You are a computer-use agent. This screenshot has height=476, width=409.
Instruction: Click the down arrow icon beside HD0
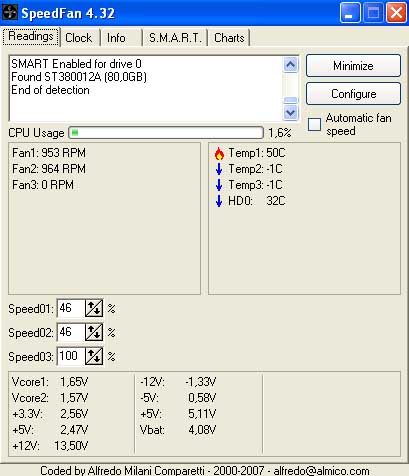click(219, 201)
